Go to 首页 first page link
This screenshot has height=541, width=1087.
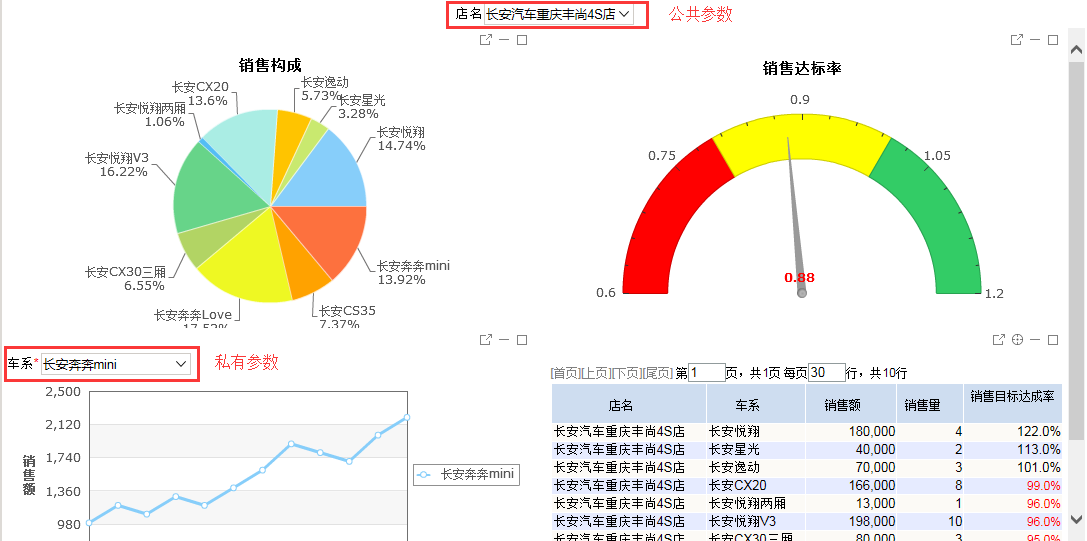564,373
